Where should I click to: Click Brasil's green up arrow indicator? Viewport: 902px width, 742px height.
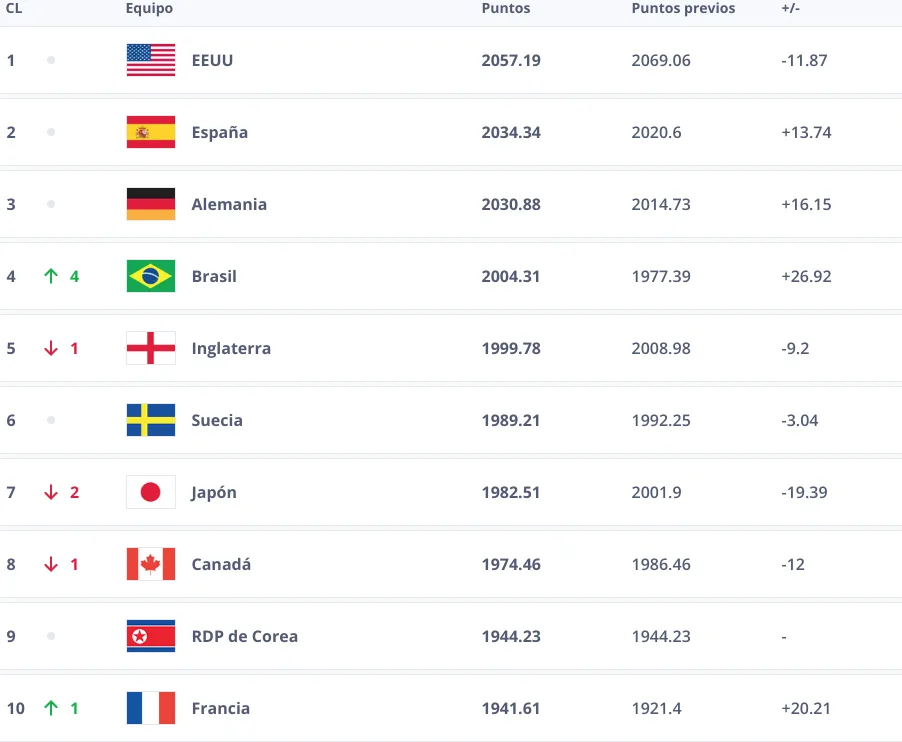(x=51, y=276)
